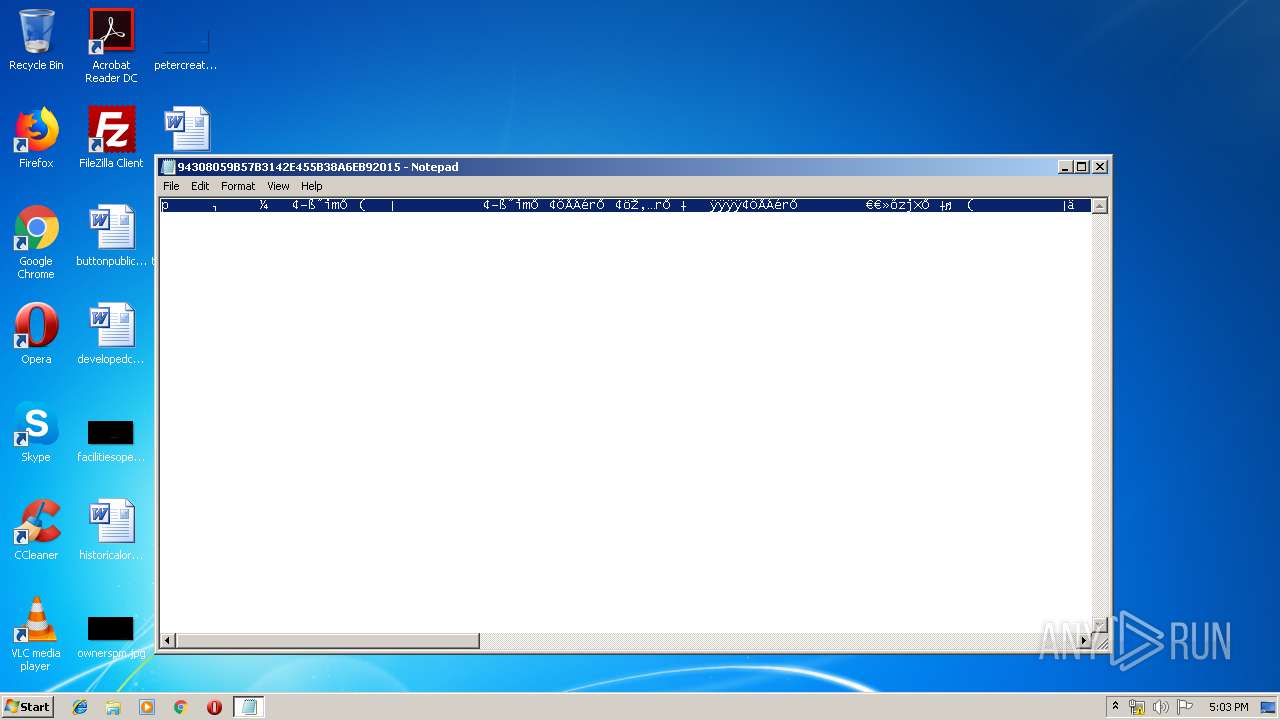Viewport: 1280px width, 720px height.
Task: Minimize the Notepad window
Action: pos(1065,167)
